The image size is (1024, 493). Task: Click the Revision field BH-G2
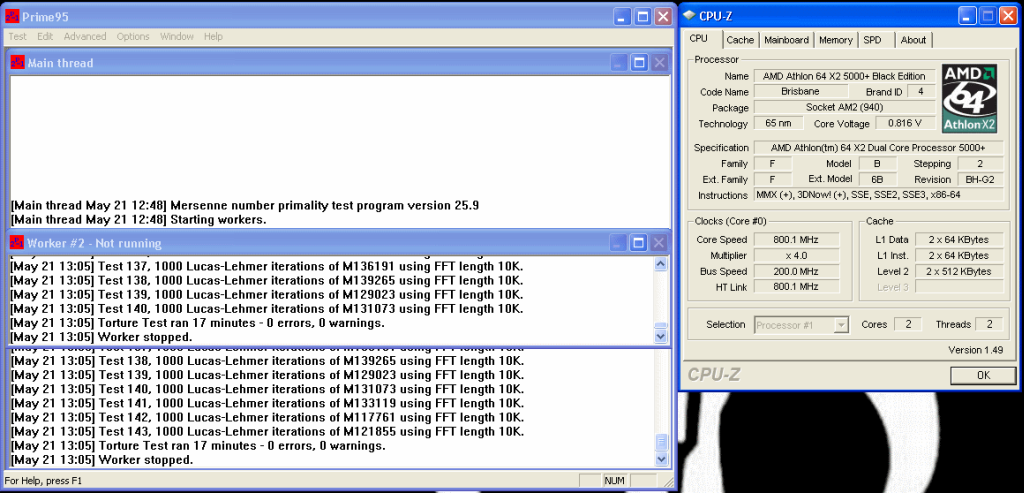pyautogui.click(x=980, y=179)
